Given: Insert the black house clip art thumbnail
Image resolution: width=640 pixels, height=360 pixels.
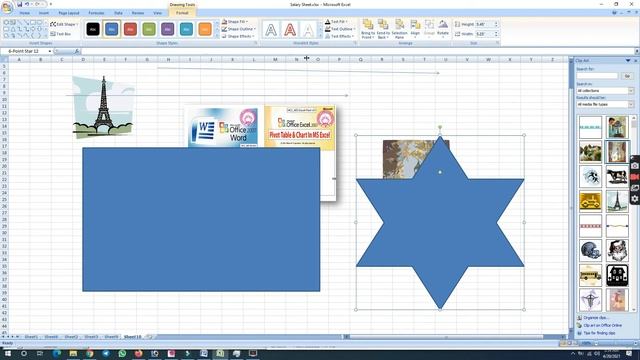Looking at the screenshot, I should click(617, 275).
